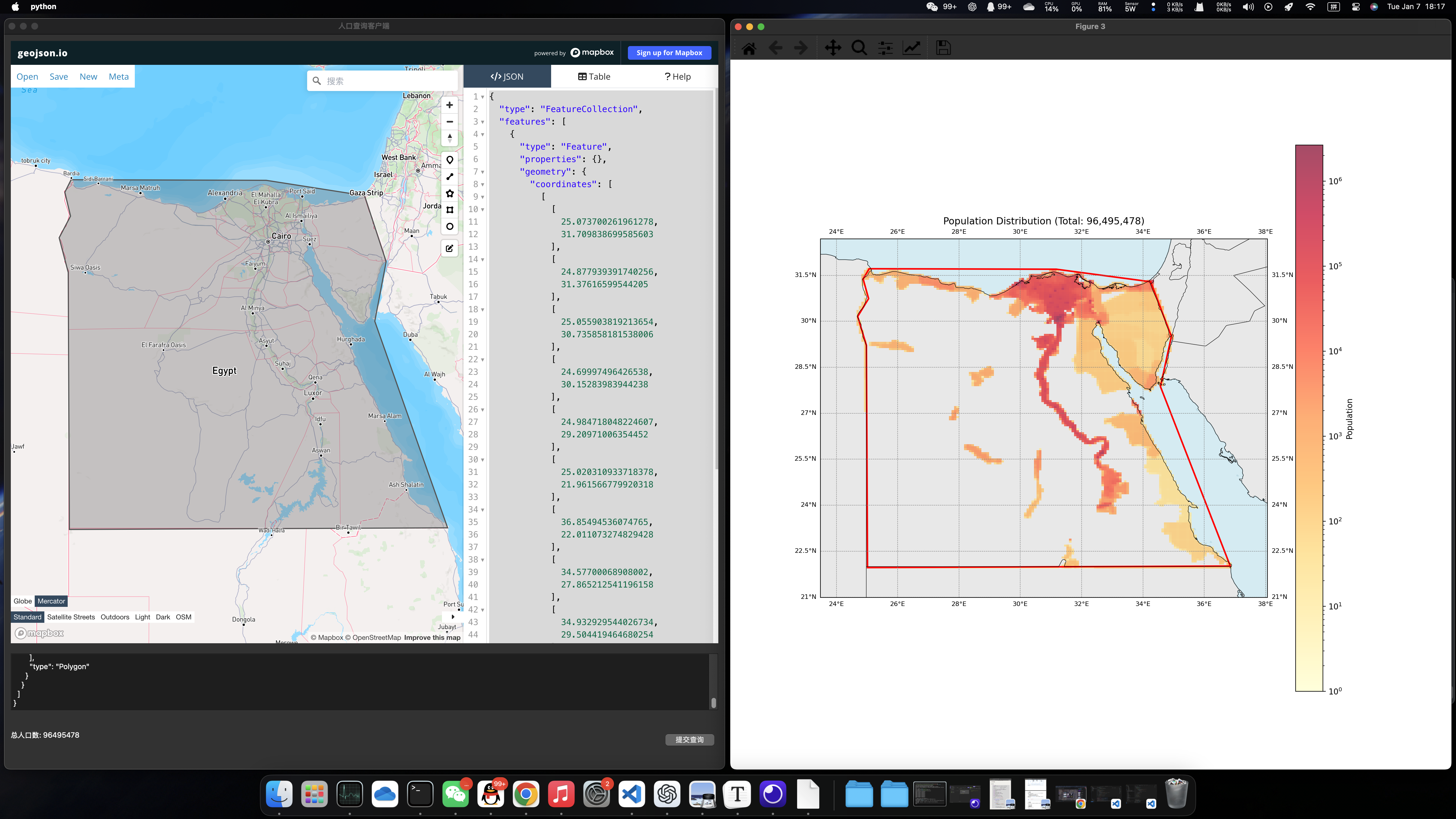Collapse the JSON fold arrow at line 3
Viewport: 1456px width, 819px height.
(x=482, y=122)
